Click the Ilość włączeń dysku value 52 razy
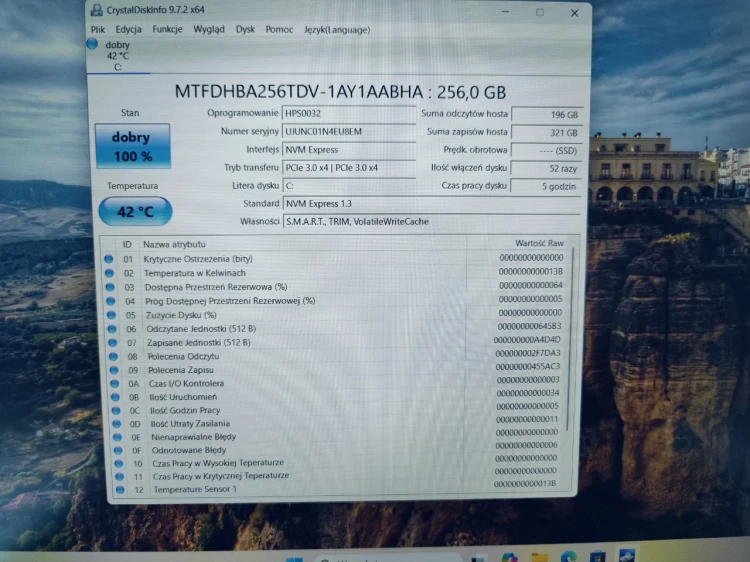Image resolution: width=750 pixels, height=562 pixels. [x=546, y=168]
